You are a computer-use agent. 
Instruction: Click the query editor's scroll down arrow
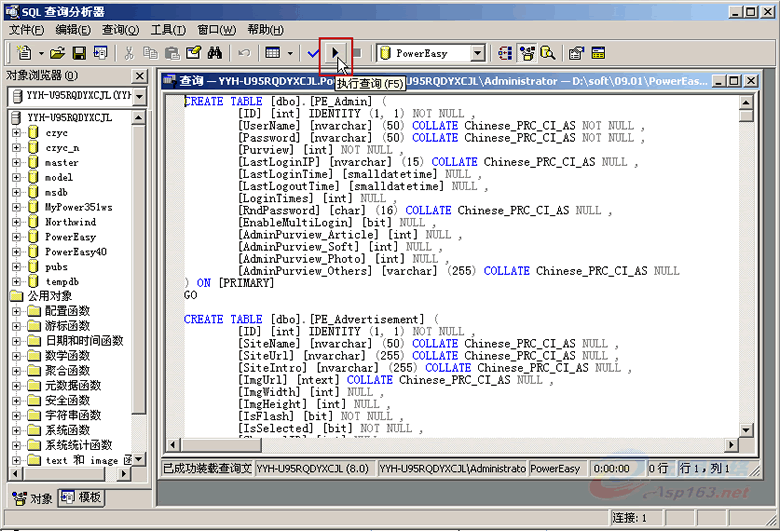click(746, 430)
